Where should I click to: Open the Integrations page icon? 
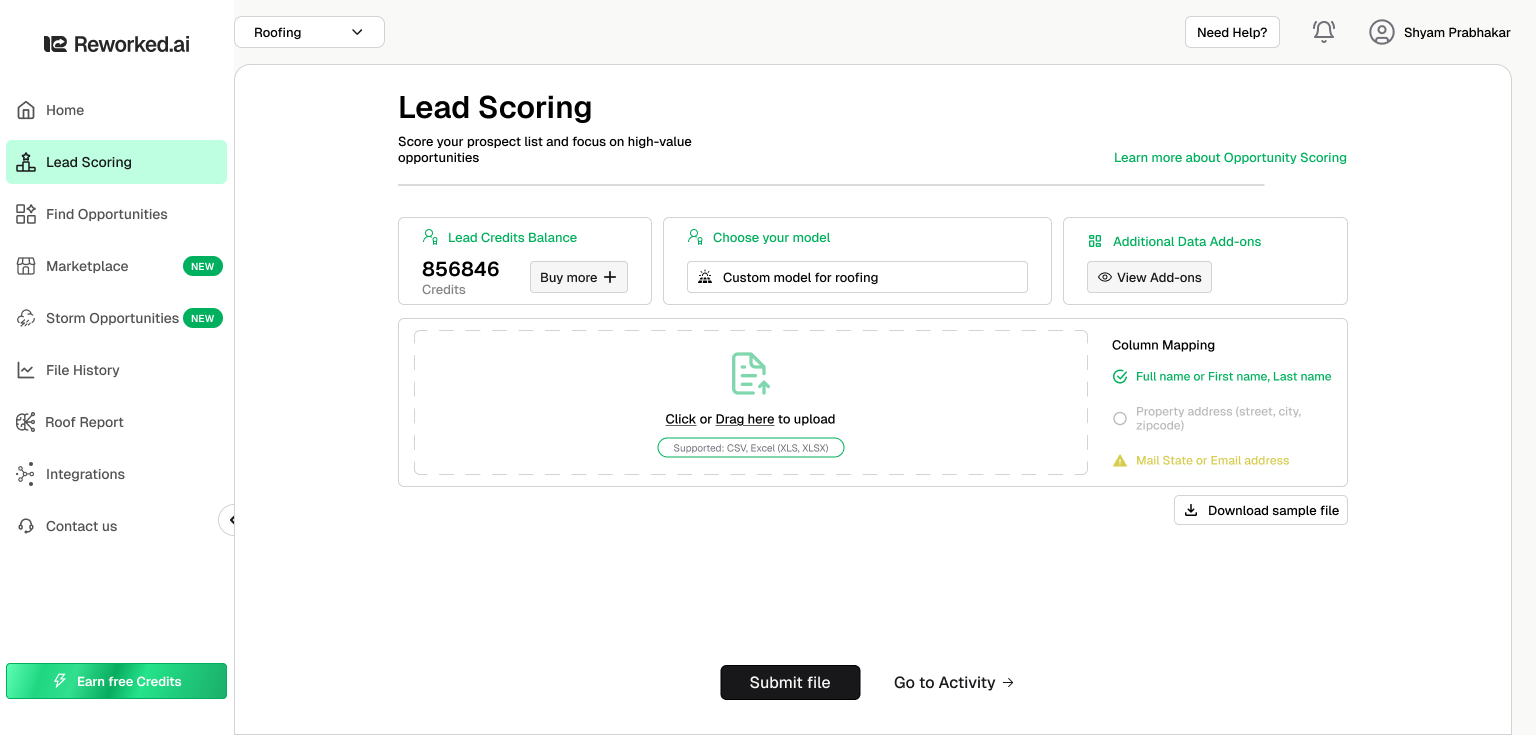[25, 474]
